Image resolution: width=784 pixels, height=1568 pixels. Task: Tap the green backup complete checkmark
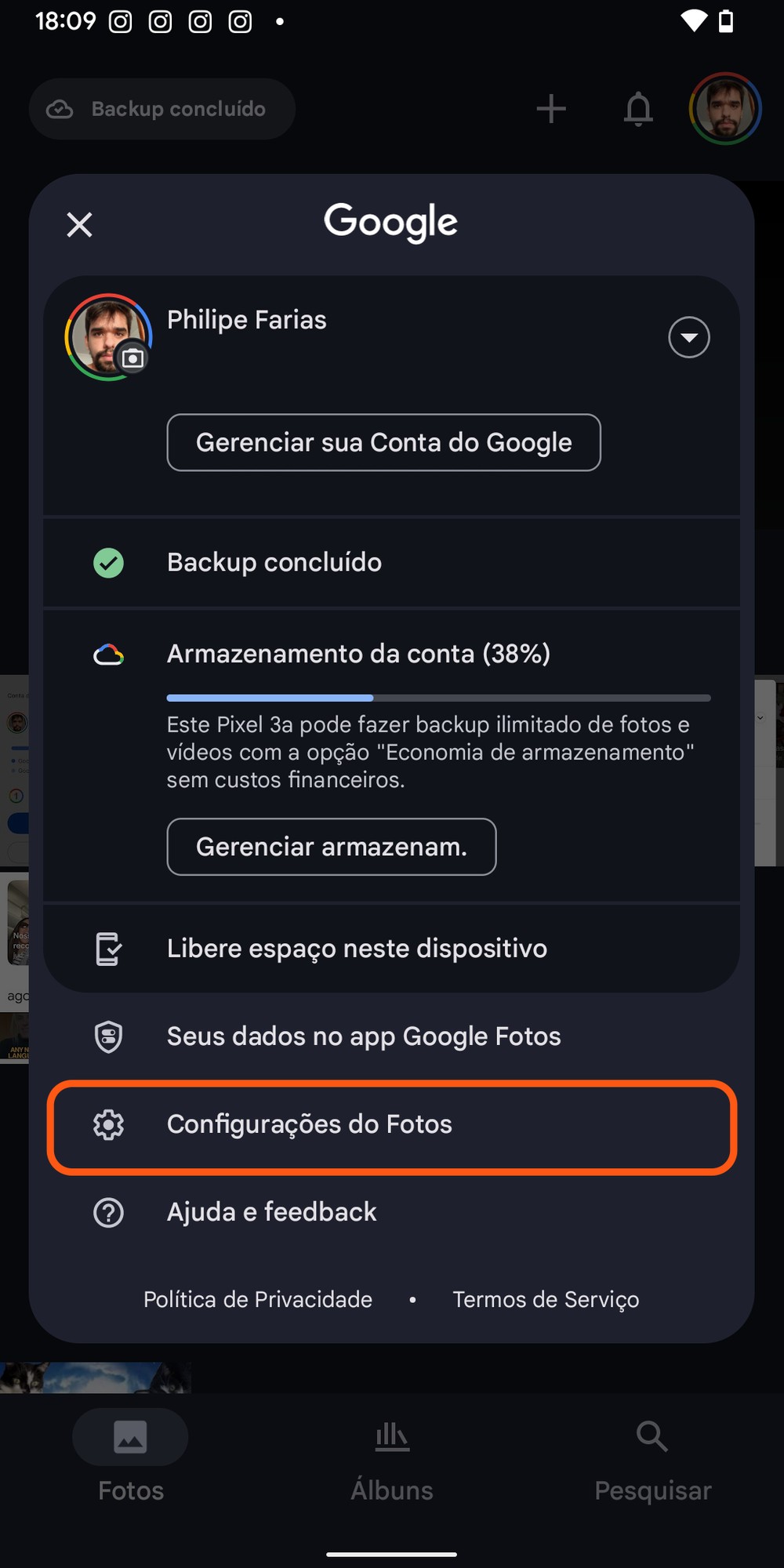click(x=108, y=562)
